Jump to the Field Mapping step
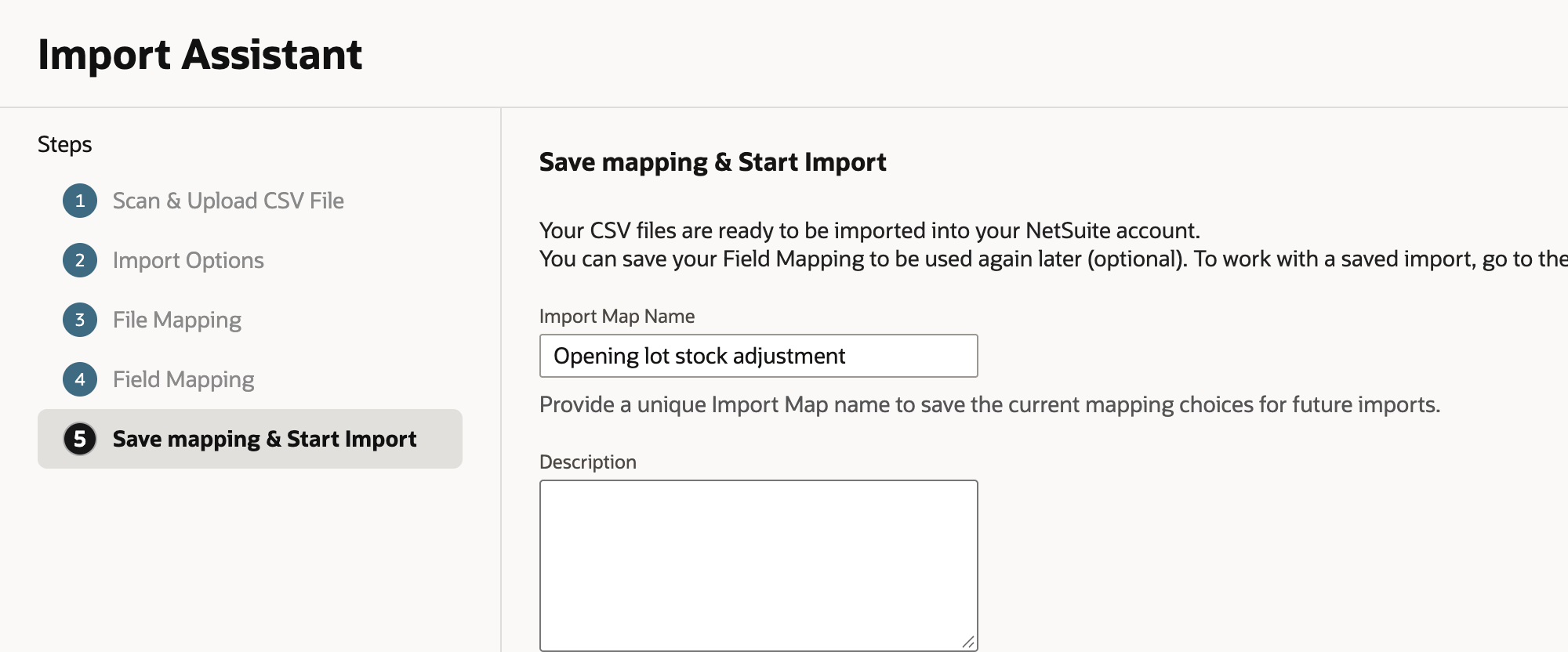 point(183,379)
